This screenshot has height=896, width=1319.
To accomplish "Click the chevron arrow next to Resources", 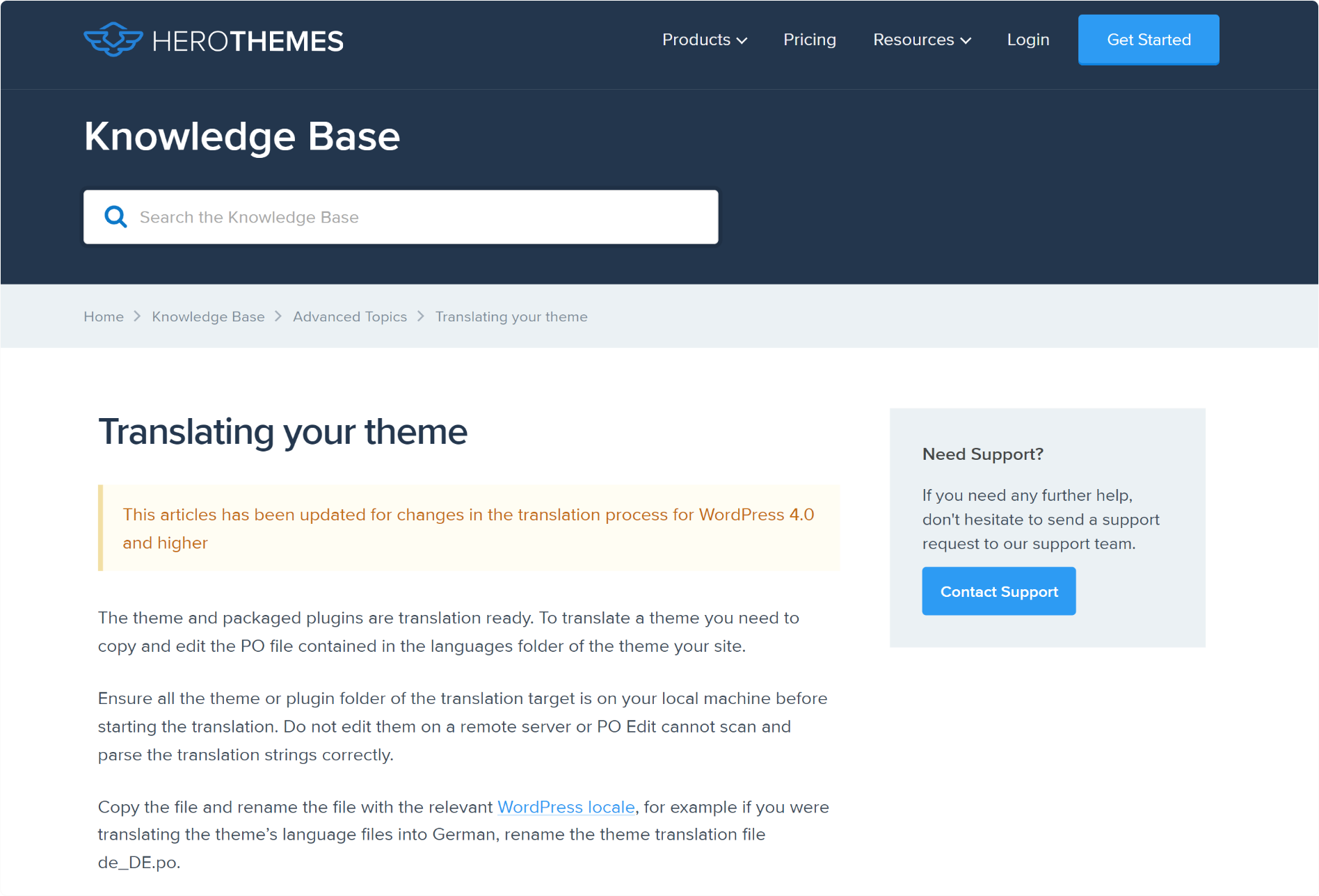I will click(x=966, y=41).
